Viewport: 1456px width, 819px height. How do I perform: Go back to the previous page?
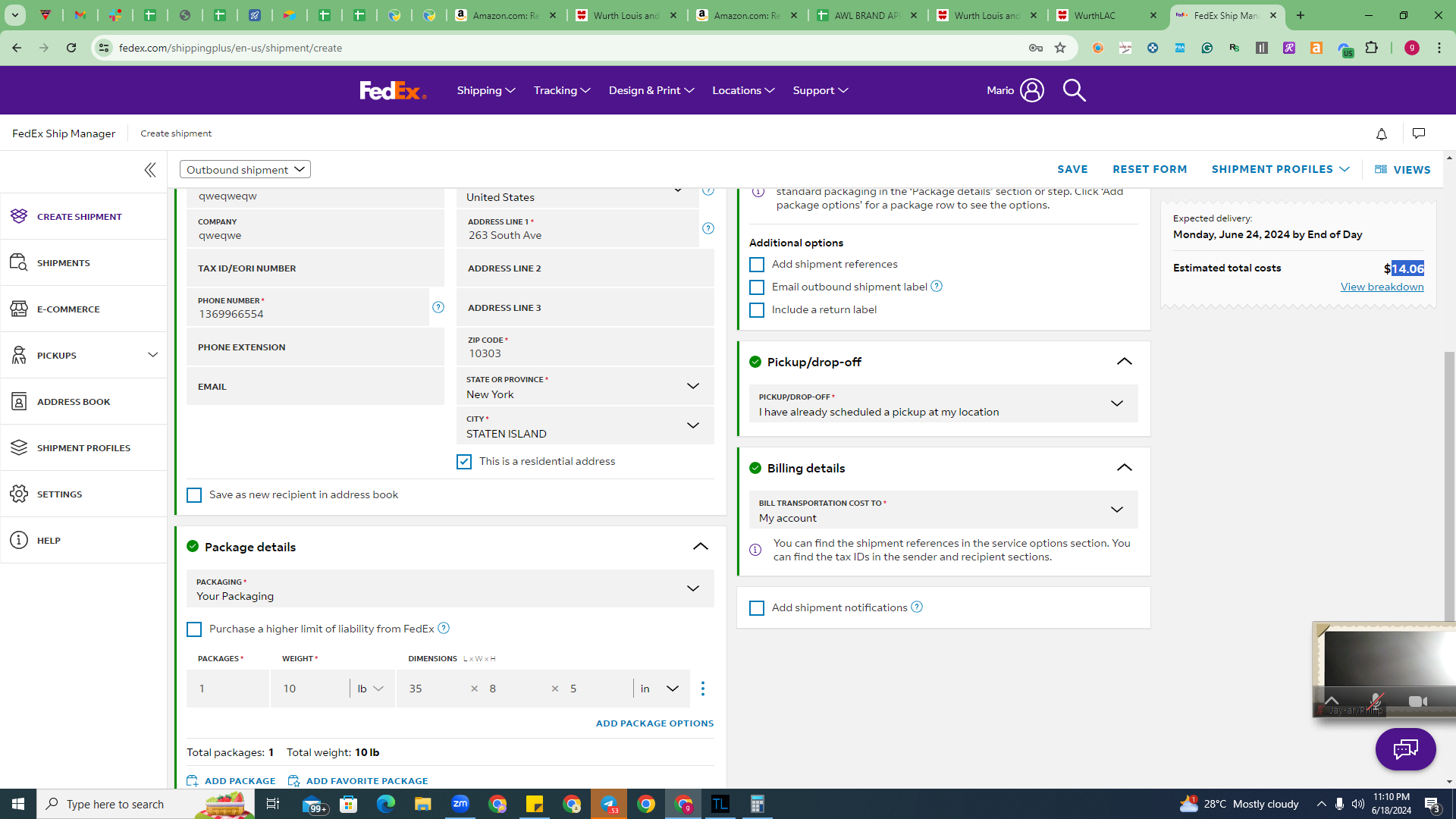point(17,48)
